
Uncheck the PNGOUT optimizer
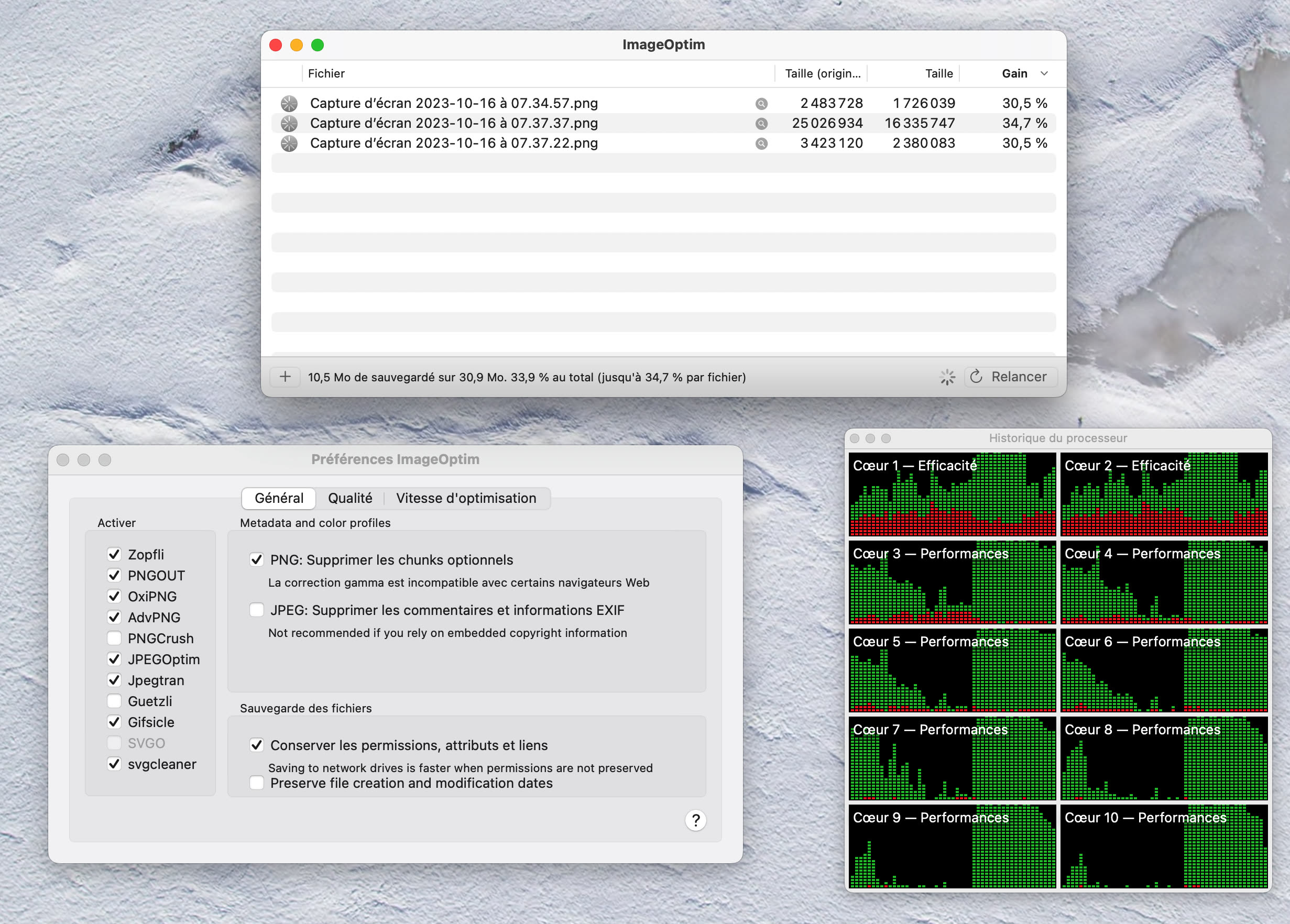click(x=114, y=576)
